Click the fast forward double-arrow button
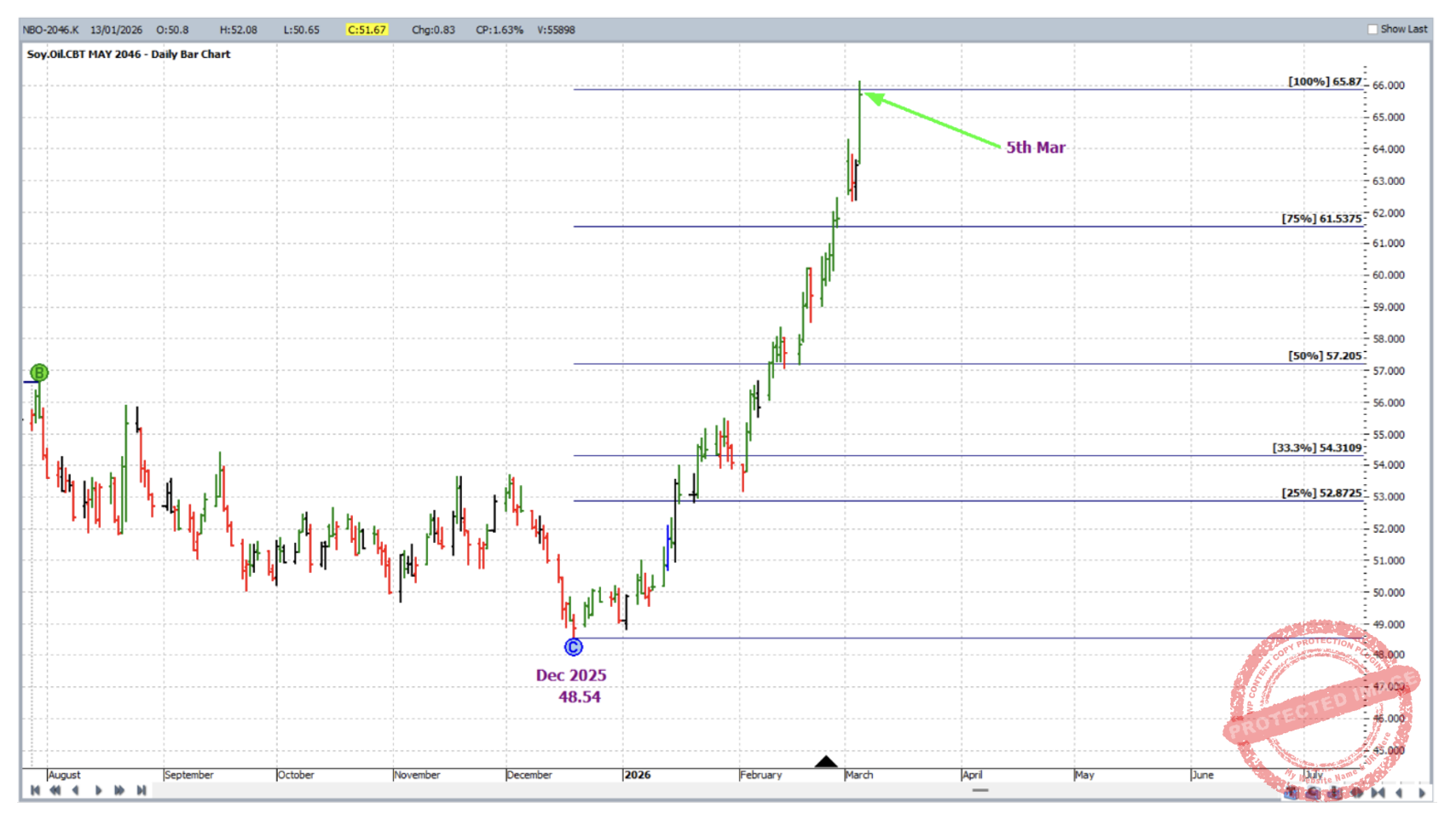Screen dimensions: 1456x820 pos(119,791)
